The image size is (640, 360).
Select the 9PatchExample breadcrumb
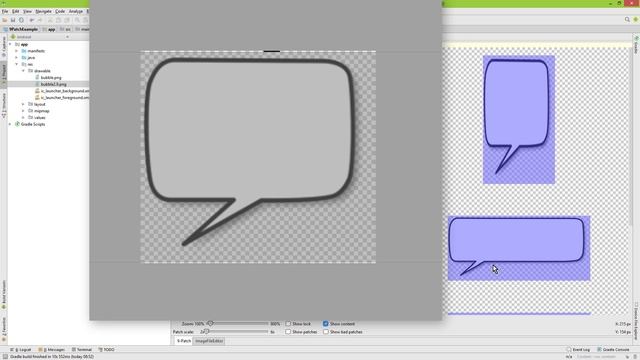(x=20, y=29)
